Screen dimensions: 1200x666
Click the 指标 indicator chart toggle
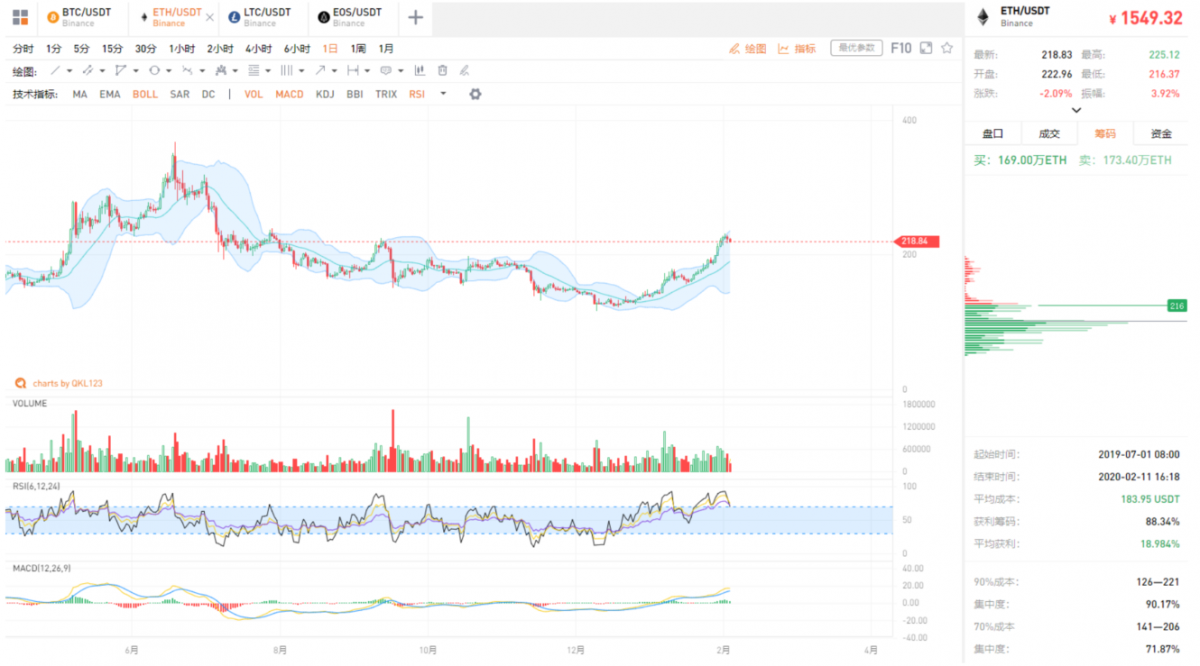797,48
